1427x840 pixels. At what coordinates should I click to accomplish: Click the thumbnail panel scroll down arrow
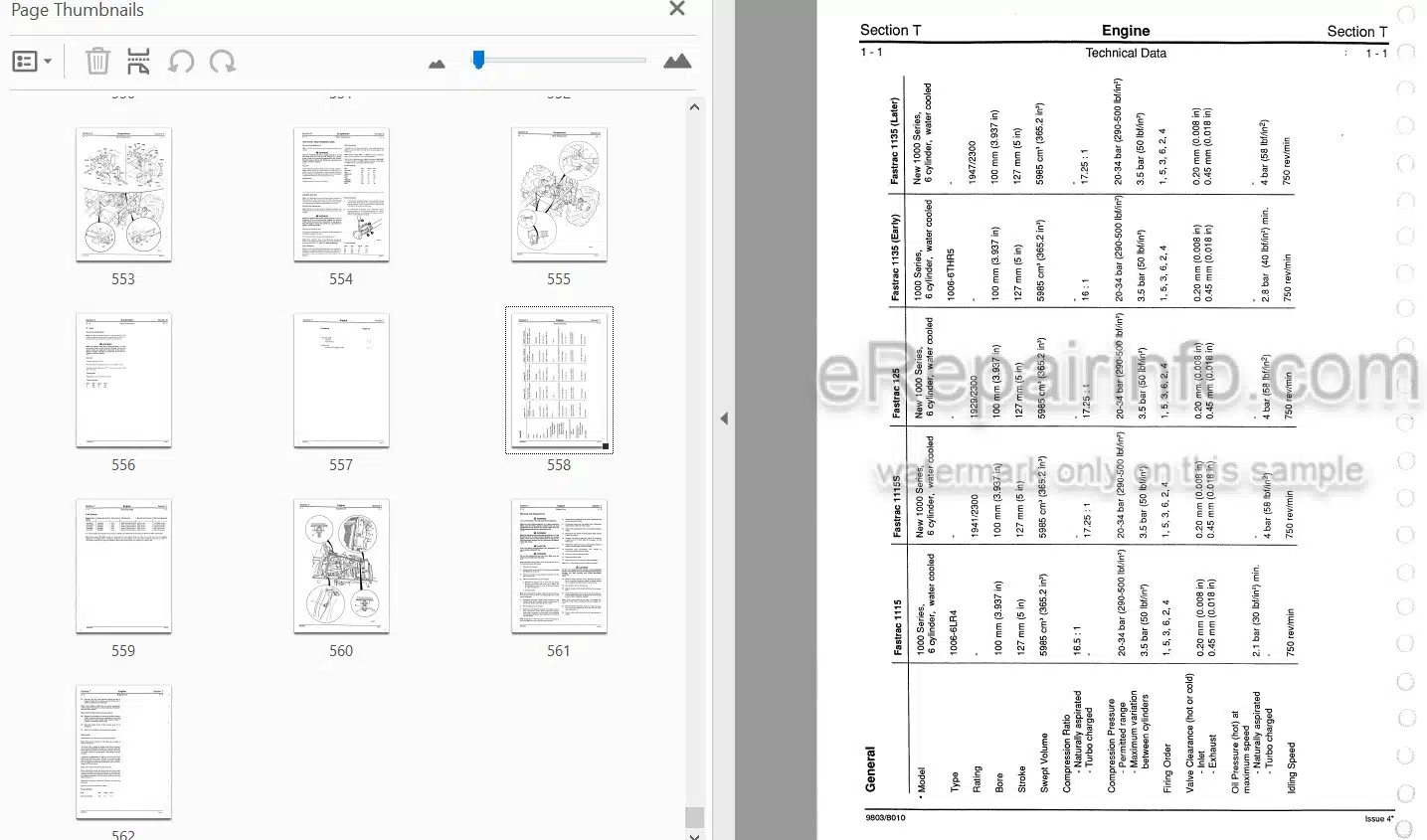tap(694, 835)
